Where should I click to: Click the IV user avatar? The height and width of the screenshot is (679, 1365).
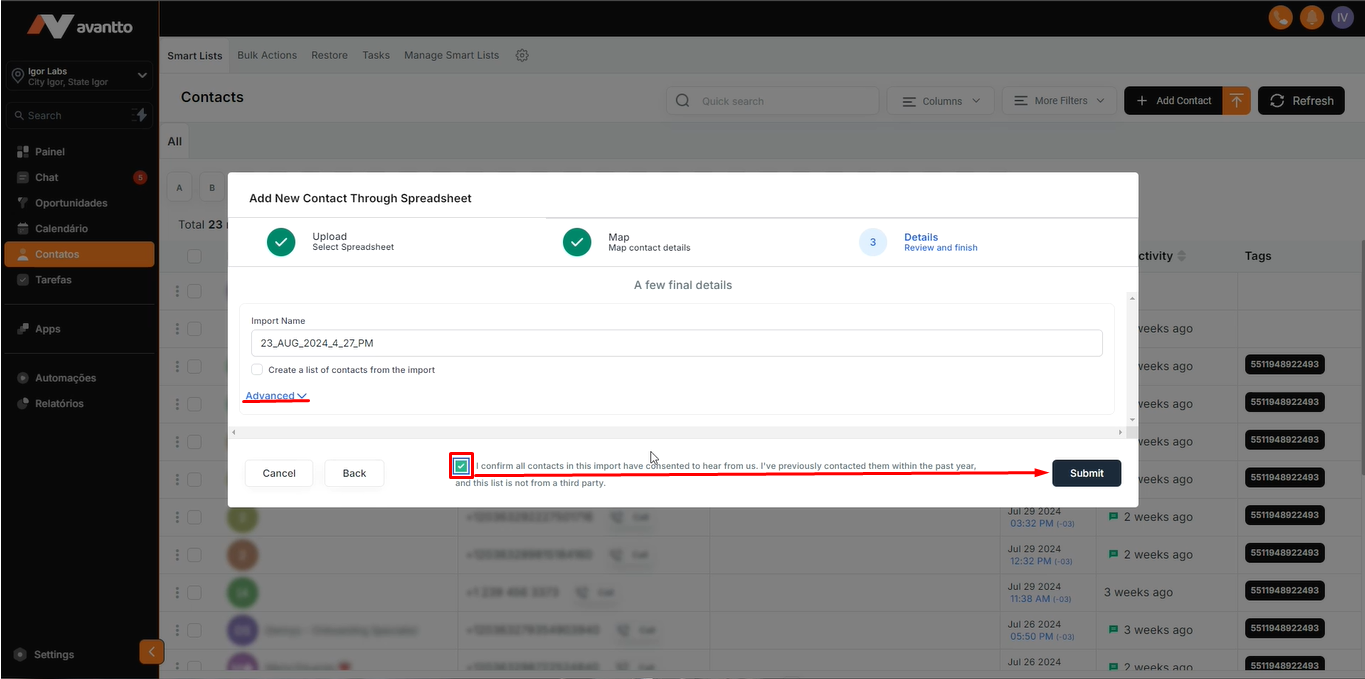pyautogui.click(x=1341, y=17)
